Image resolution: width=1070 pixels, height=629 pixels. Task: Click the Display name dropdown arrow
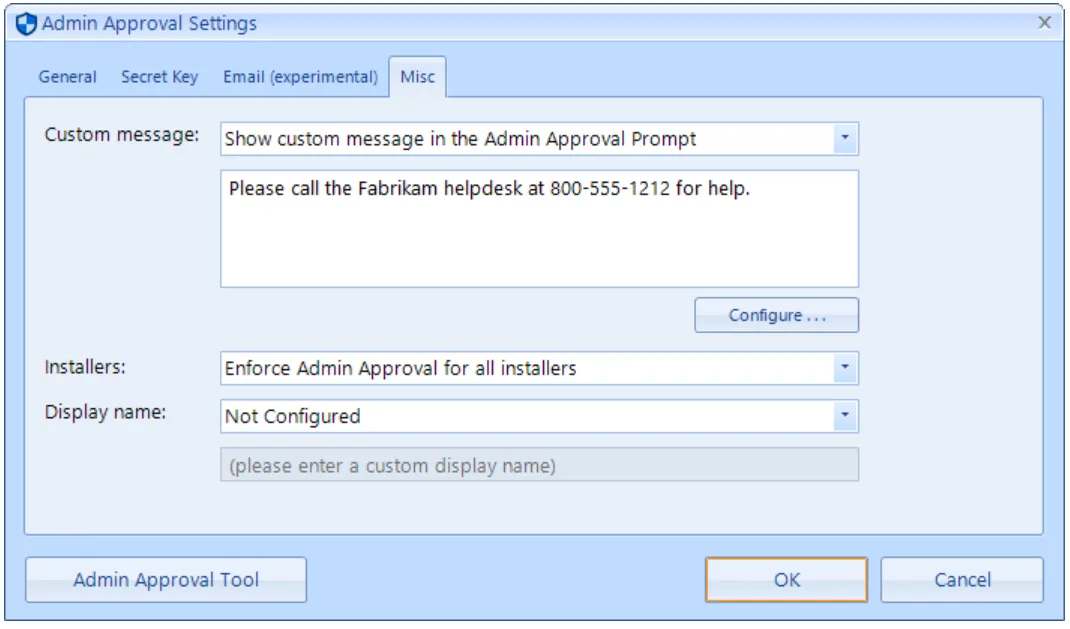click(x=846, y=415)
